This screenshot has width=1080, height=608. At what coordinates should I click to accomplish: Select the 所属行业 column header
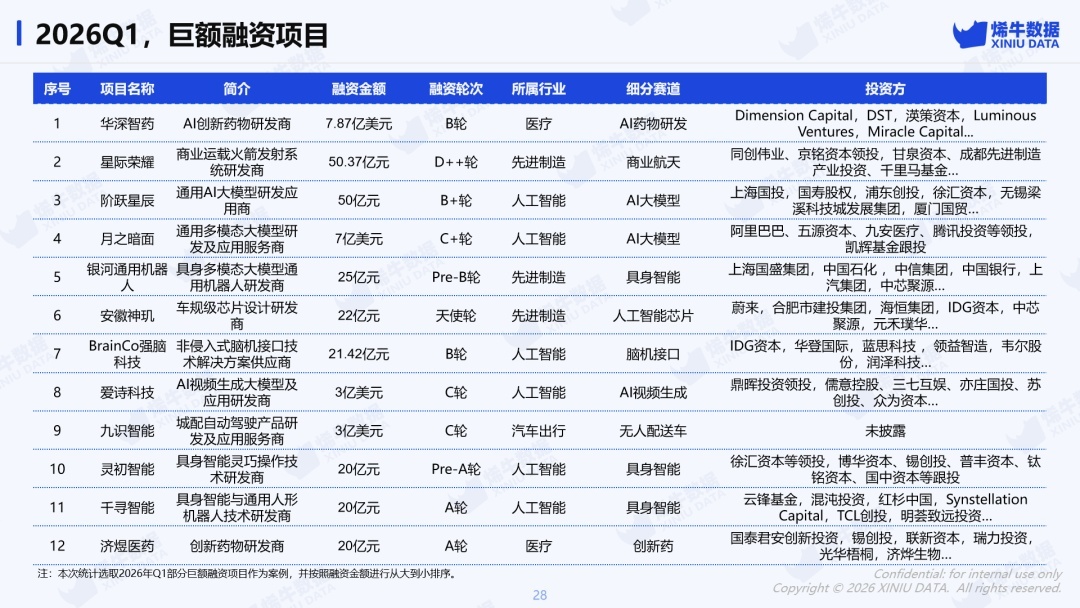tap(538, 89)
